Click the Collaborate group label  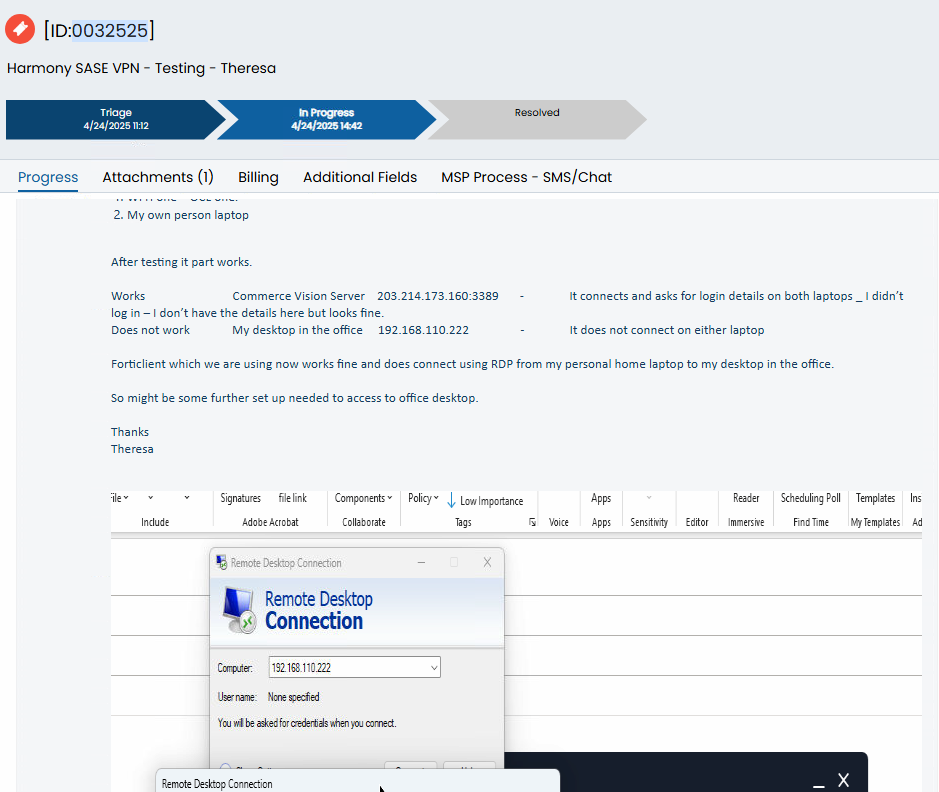point(364,522)
